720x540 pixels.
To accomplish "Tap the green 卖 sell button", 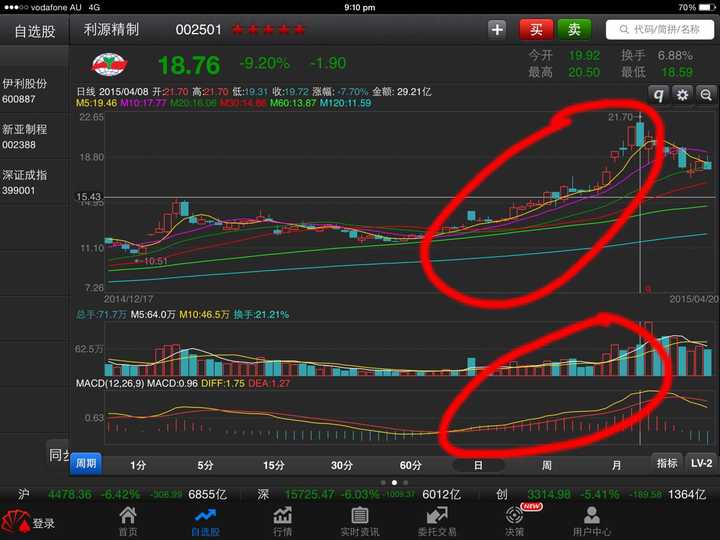I will pos(574,30).
